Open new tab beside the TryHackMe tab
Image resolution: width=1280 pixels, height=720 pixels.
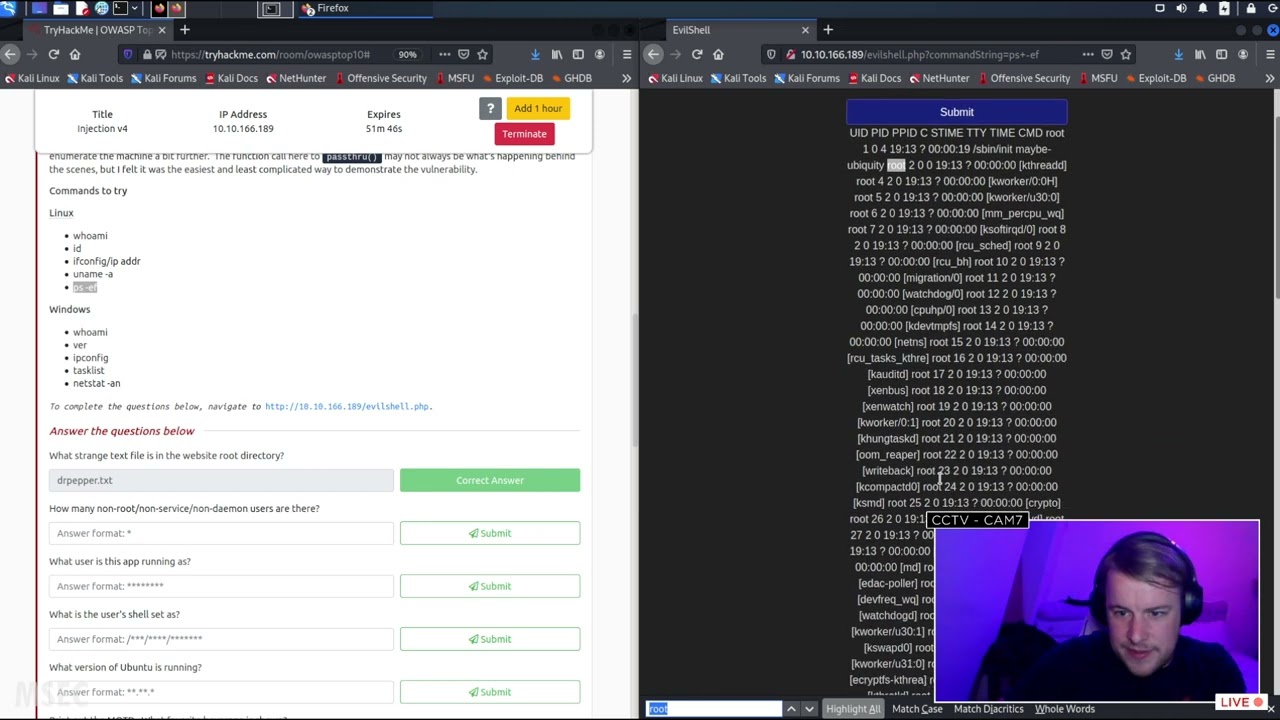(184, 30)
